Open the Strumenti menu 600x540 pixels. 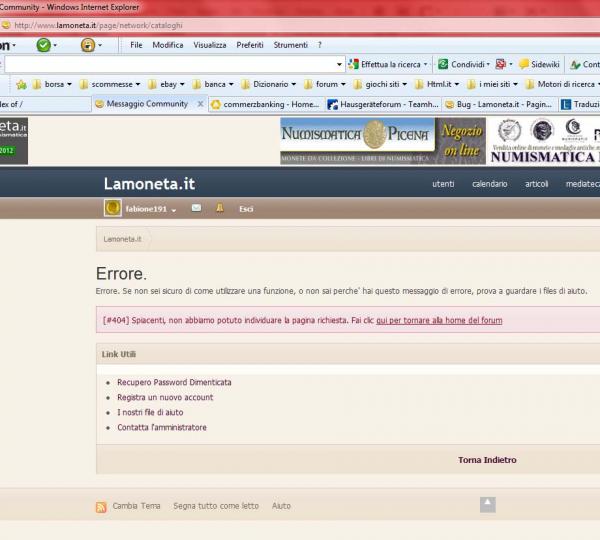point(290,45)
